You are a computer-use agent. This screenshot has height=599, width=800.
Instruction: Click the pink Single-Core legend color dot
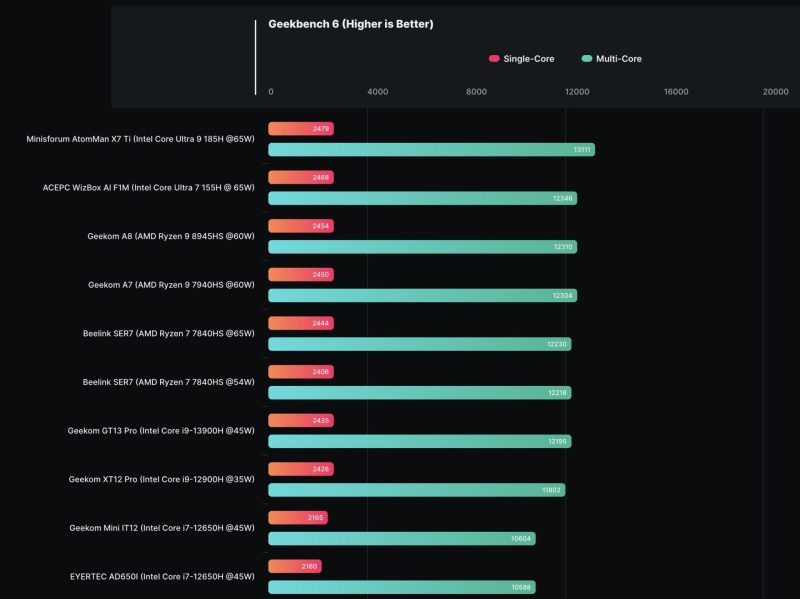tap(494, 59)
